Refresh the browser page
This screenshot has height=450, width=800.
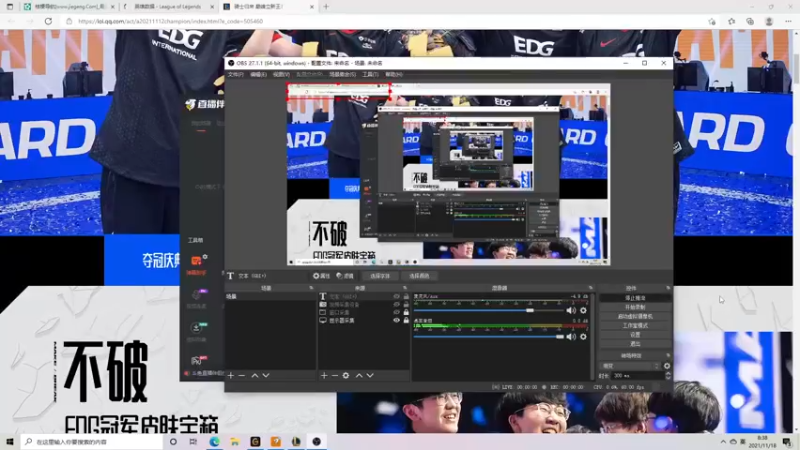(x=48, y=21)
